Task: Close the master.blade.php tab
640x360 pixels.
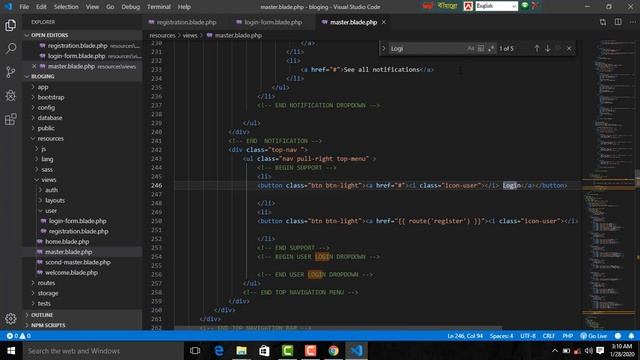Action: click(x=384, y=22)
